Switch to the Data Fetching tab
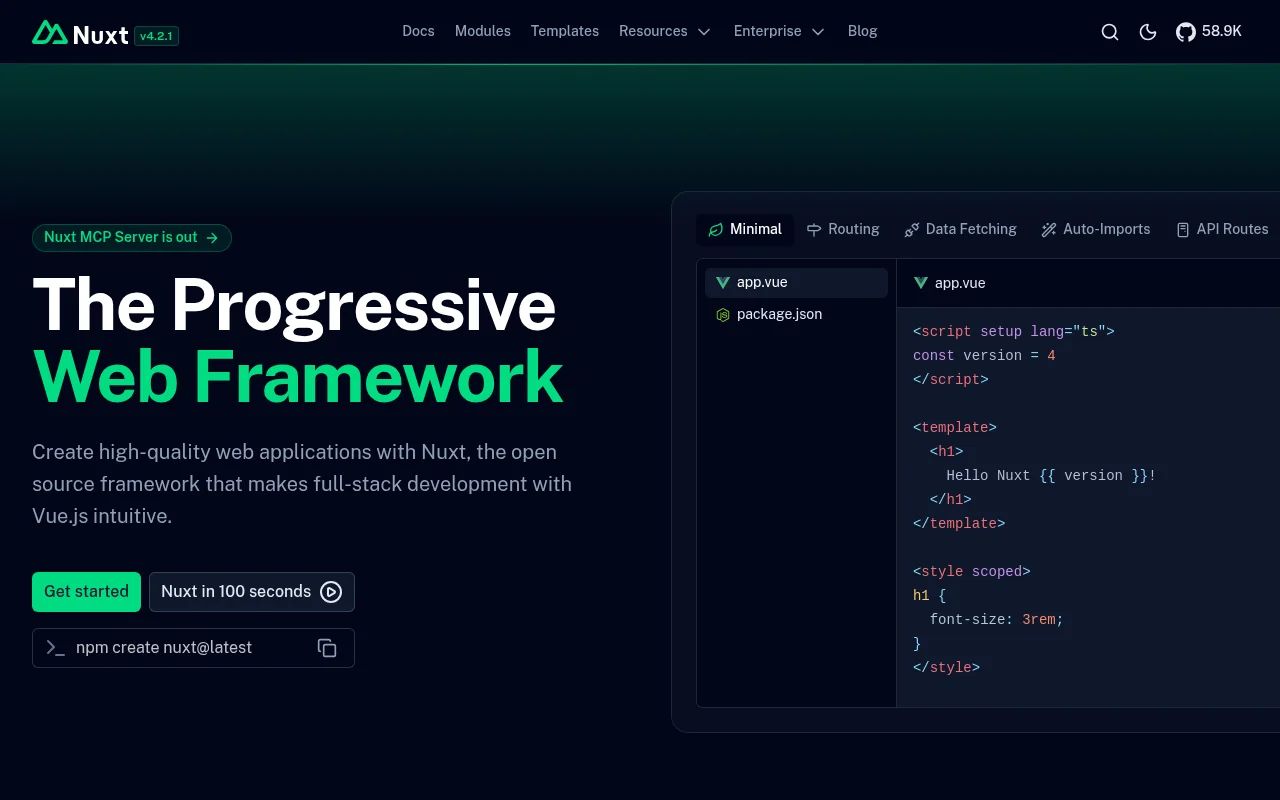1280x800 pixels. pyautogui.click(x=960, y=229)
